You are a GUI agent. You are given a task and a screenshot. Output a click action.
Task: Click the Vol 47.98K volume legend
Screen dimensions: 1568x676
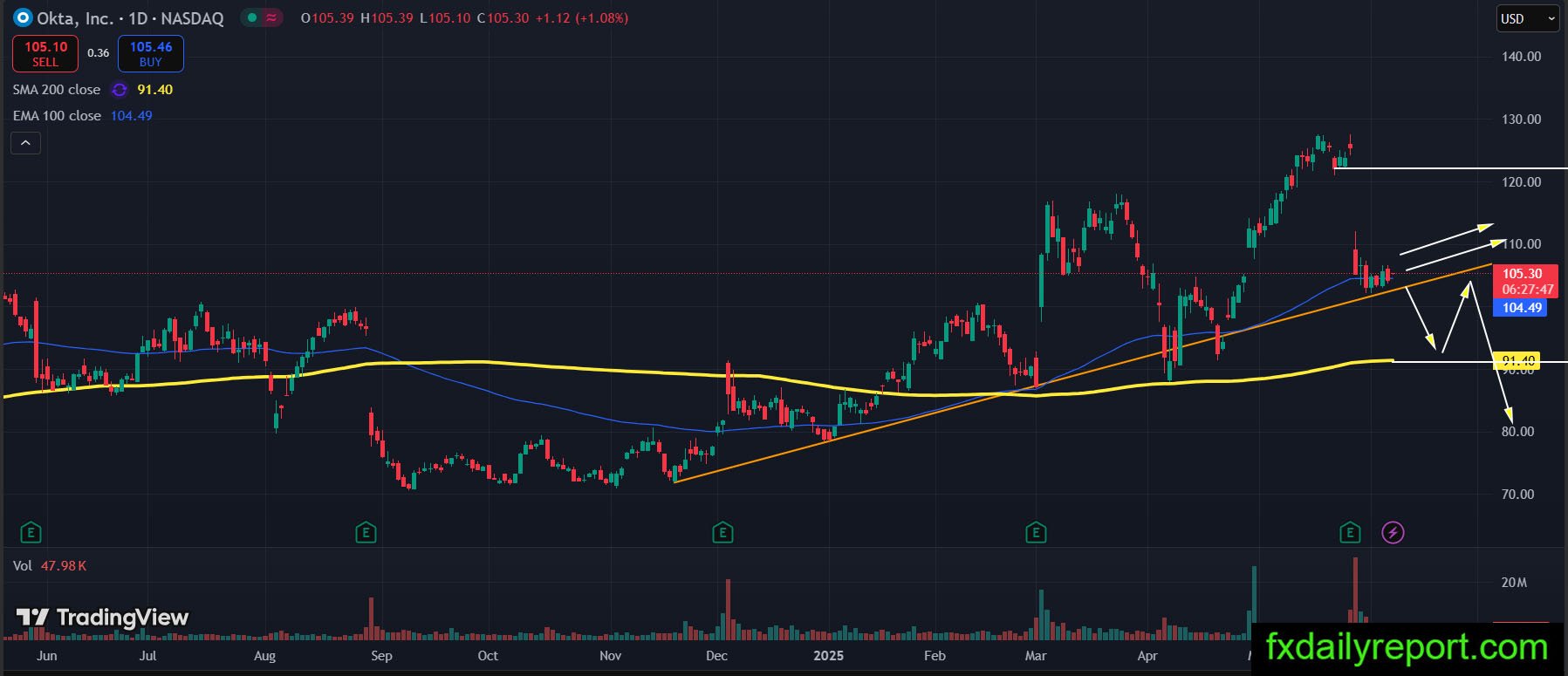click(50, 566)
